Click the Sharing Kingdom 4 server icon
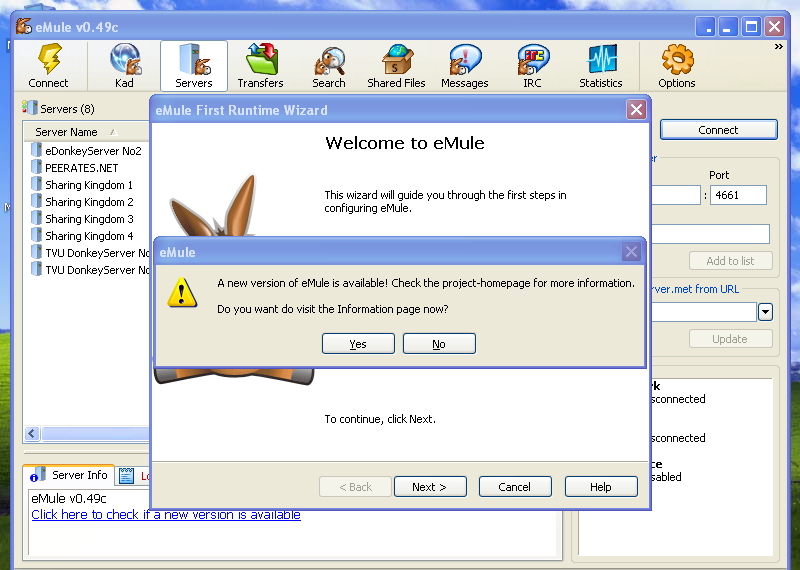Viewport: 800px width, 570px height. [x=36, y=235]
